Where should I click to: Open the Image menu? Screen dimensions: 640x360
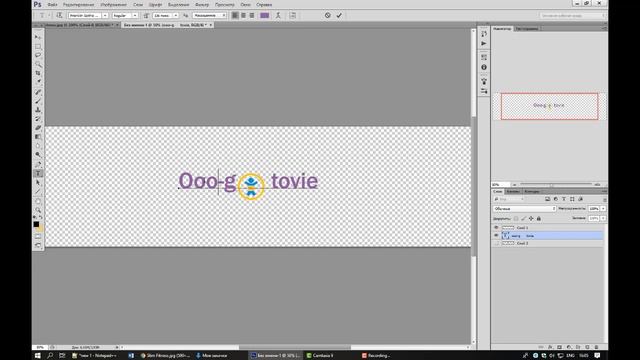(113, 4)
